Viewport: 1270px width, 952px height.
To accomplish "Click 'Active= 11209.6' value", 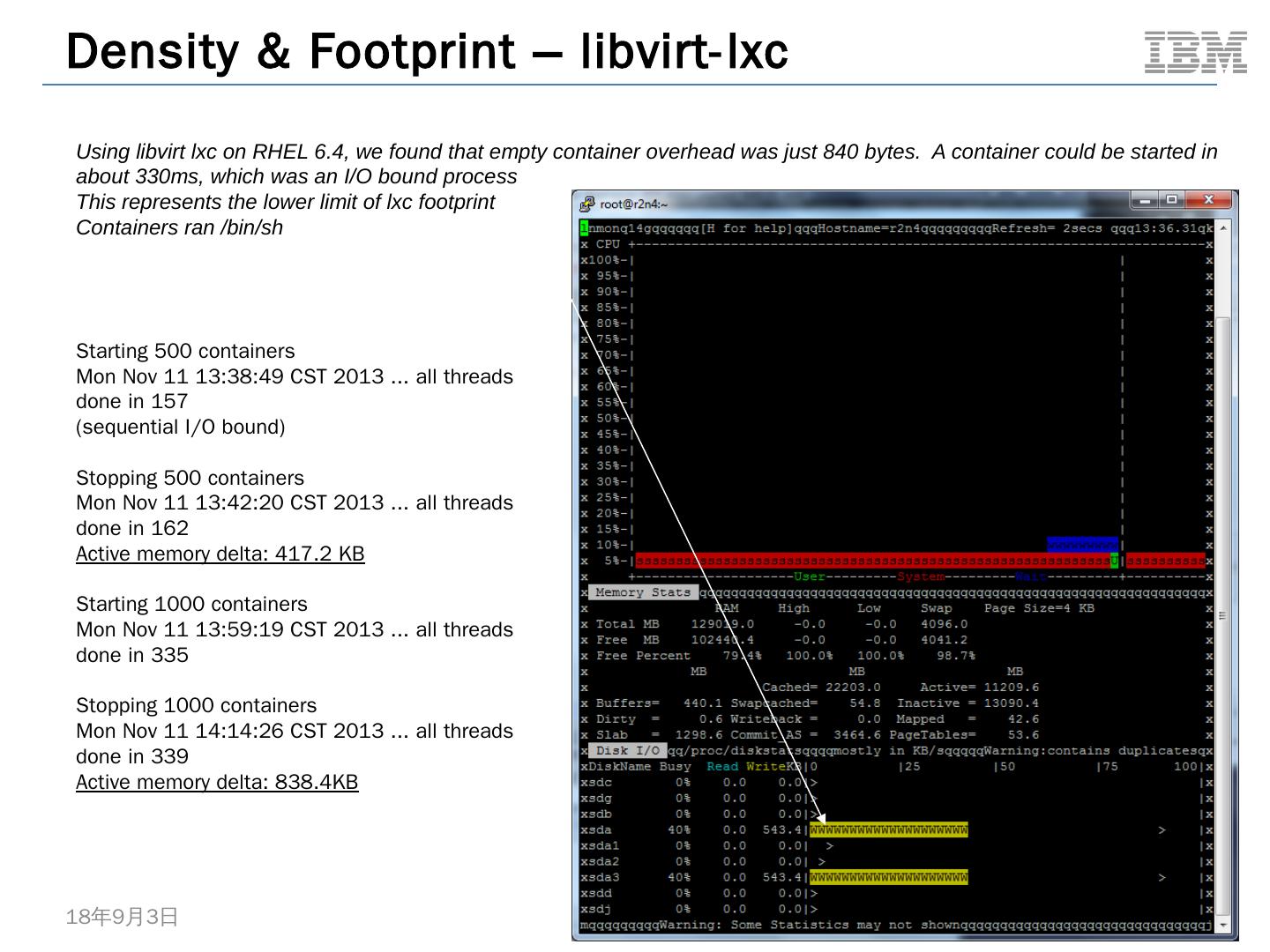I will tap(980, 688).
